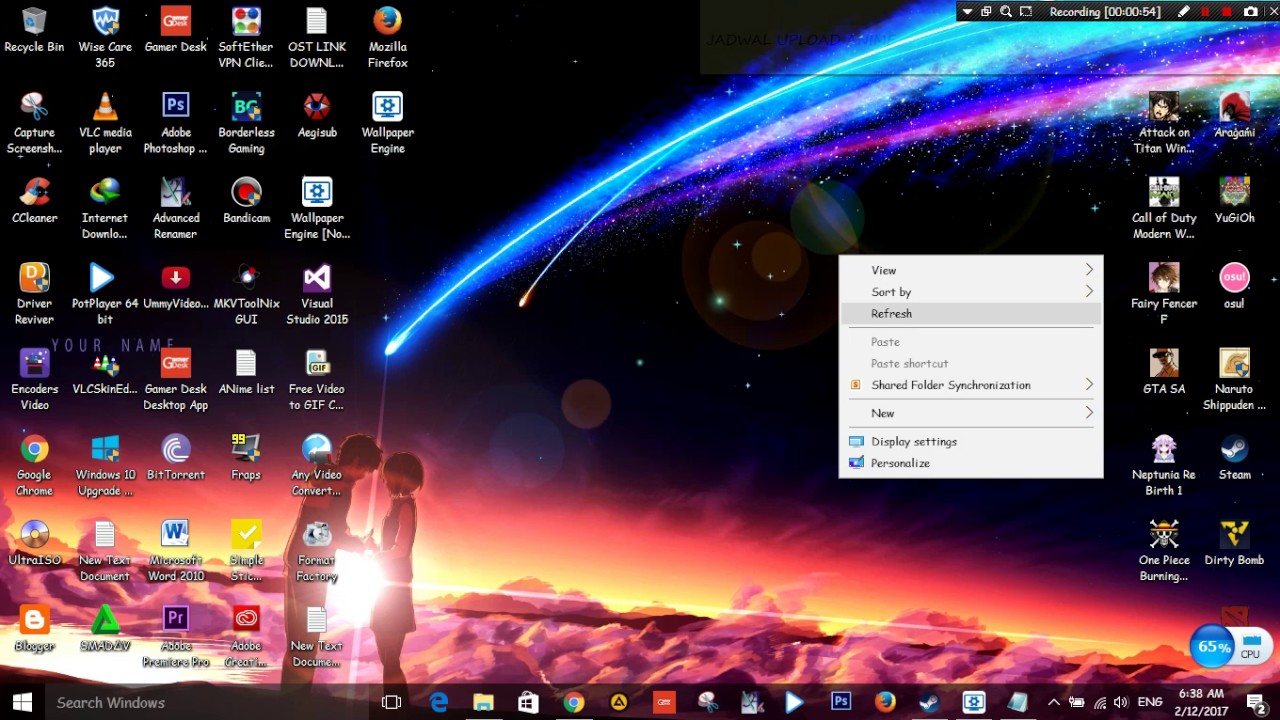Select the Dirty Bomb desktop icon
Screen dimensions: 1280x720
point(1234,543)
